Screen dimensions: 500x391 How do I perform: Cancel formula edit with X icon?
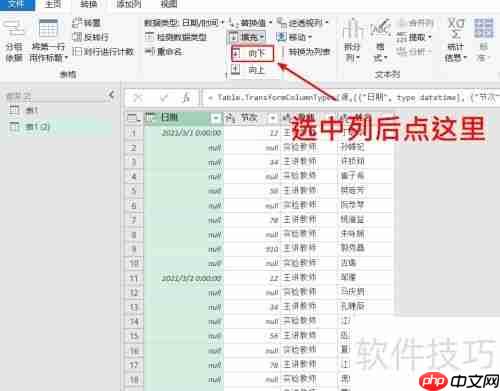tap(138, 98)
